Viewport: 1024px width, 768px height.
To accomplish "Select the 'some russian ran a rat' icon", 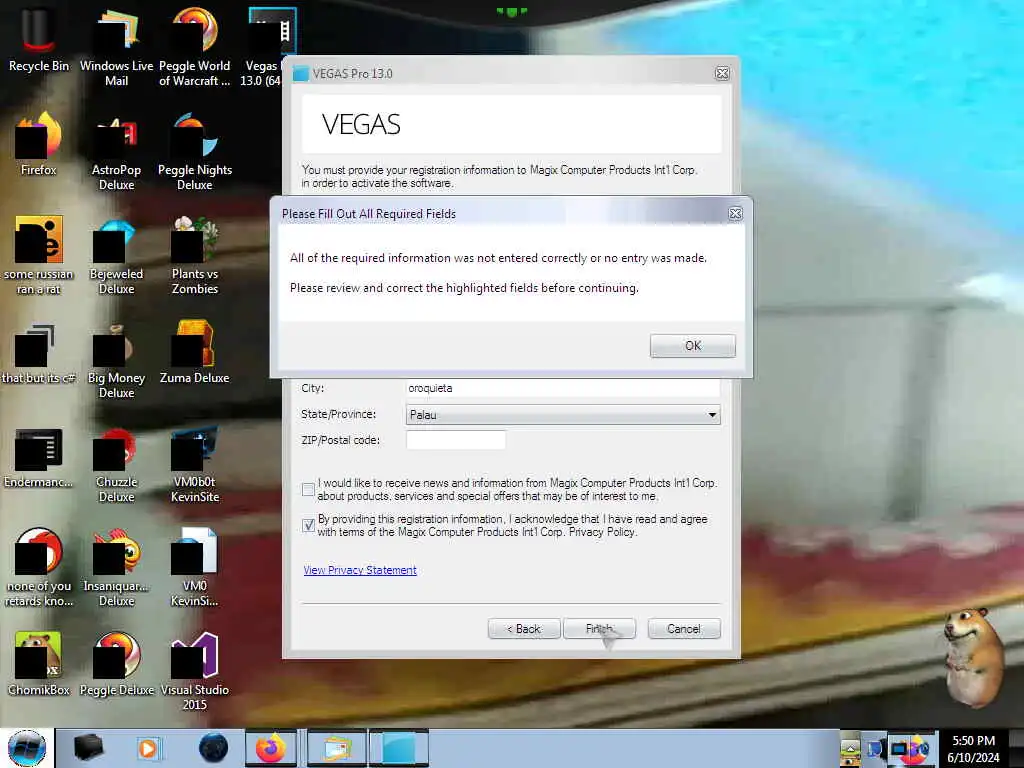I will [39, 255].
